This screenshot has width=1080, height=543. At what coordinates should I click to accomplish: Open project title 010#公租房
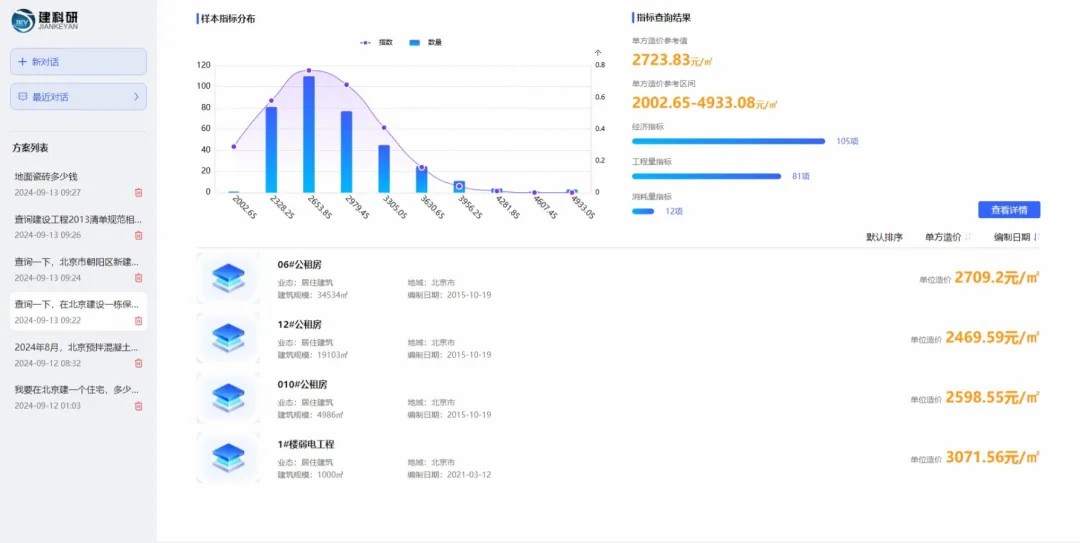coord(302,385)
